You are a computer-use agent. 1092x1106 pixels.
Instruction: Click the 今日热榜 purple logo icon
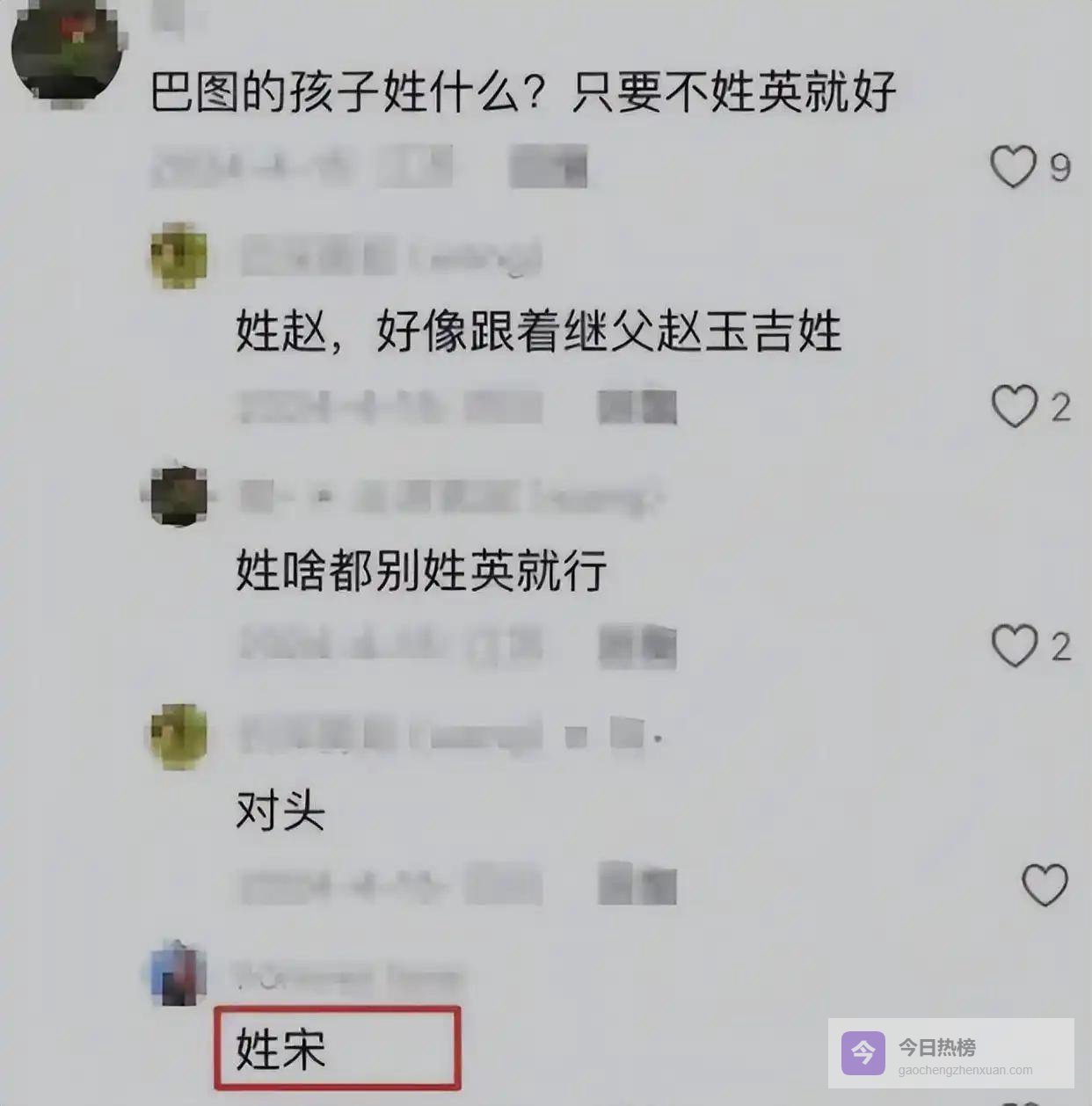tap(863, 1053)
